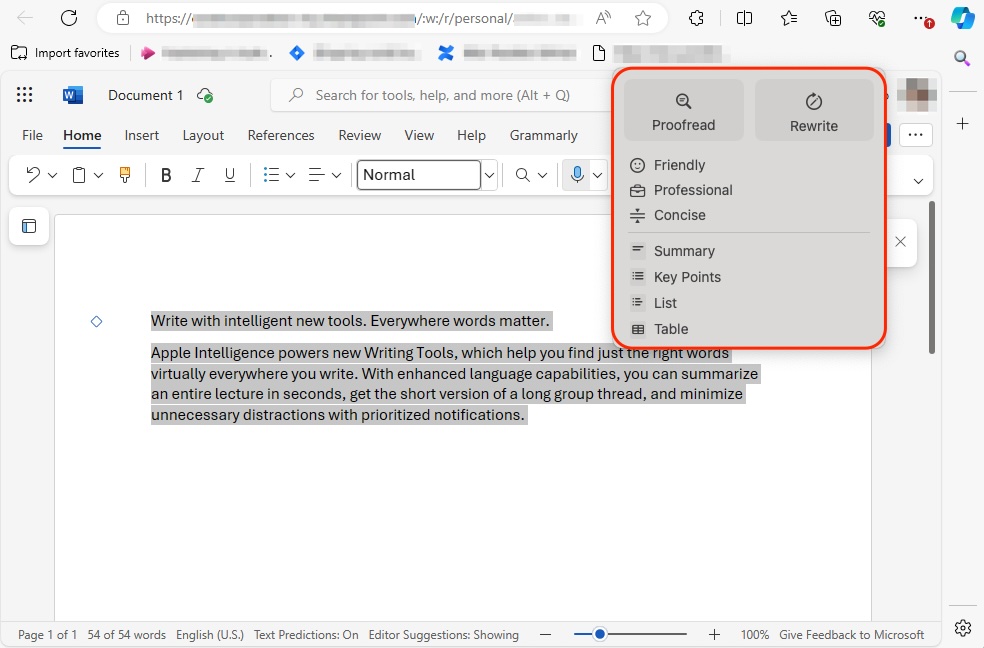Expand the bullet list options arrow
984x648 pixels.
pos(289,174)
